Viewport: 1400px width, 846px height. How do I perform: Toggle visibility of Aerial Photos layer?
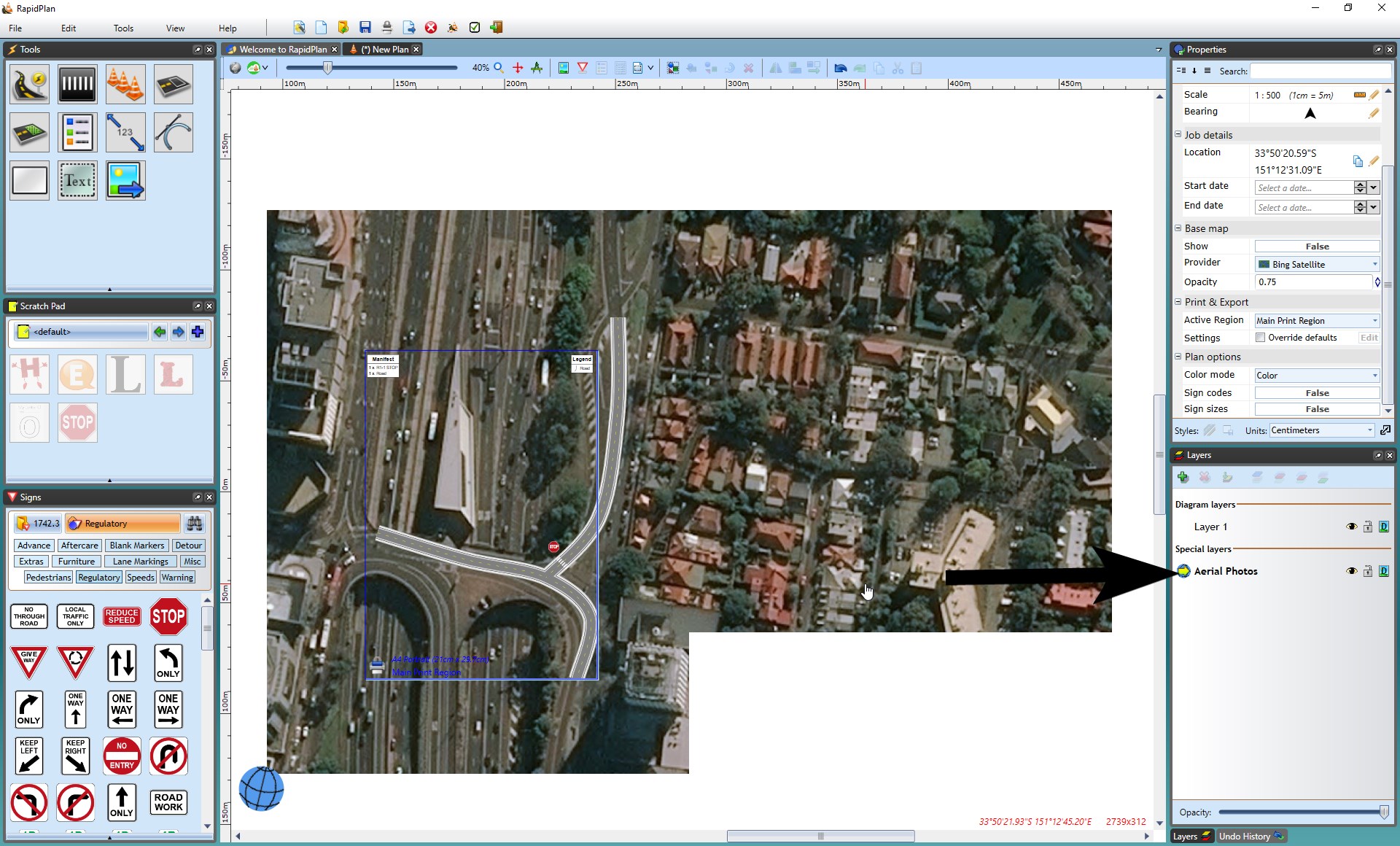coord(1352,570)
